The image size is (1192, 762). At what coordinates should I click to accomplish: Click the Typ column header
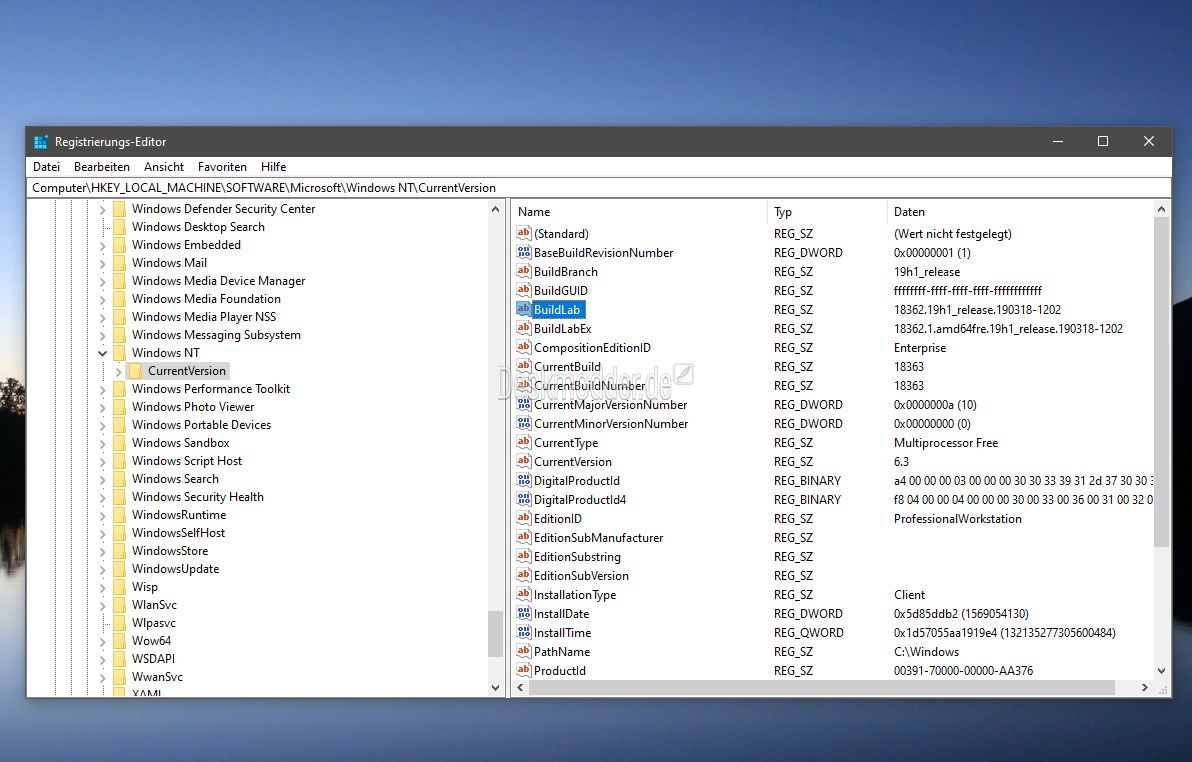pos(827,211)
